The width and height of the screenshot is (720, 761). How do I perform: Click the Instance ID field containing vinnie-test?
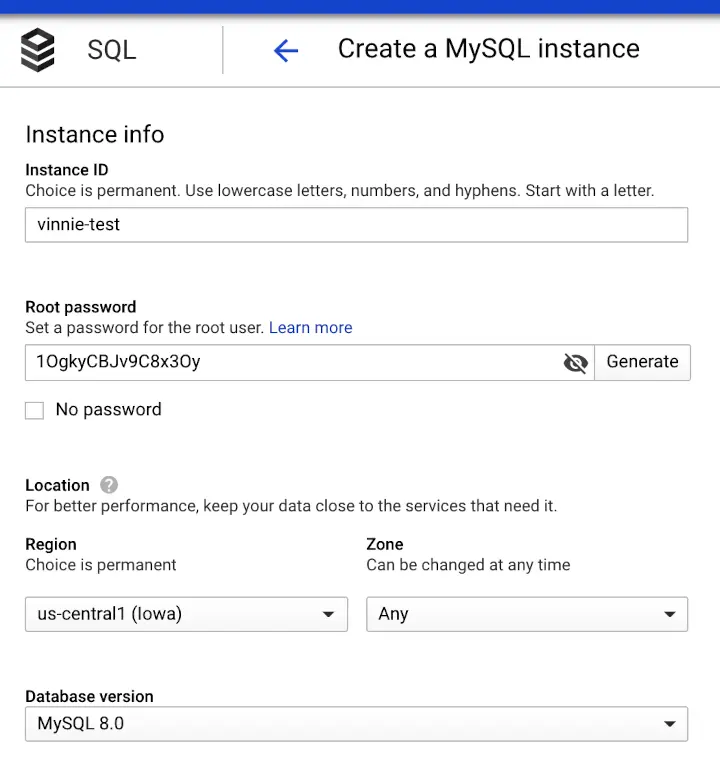click(356, 225)
